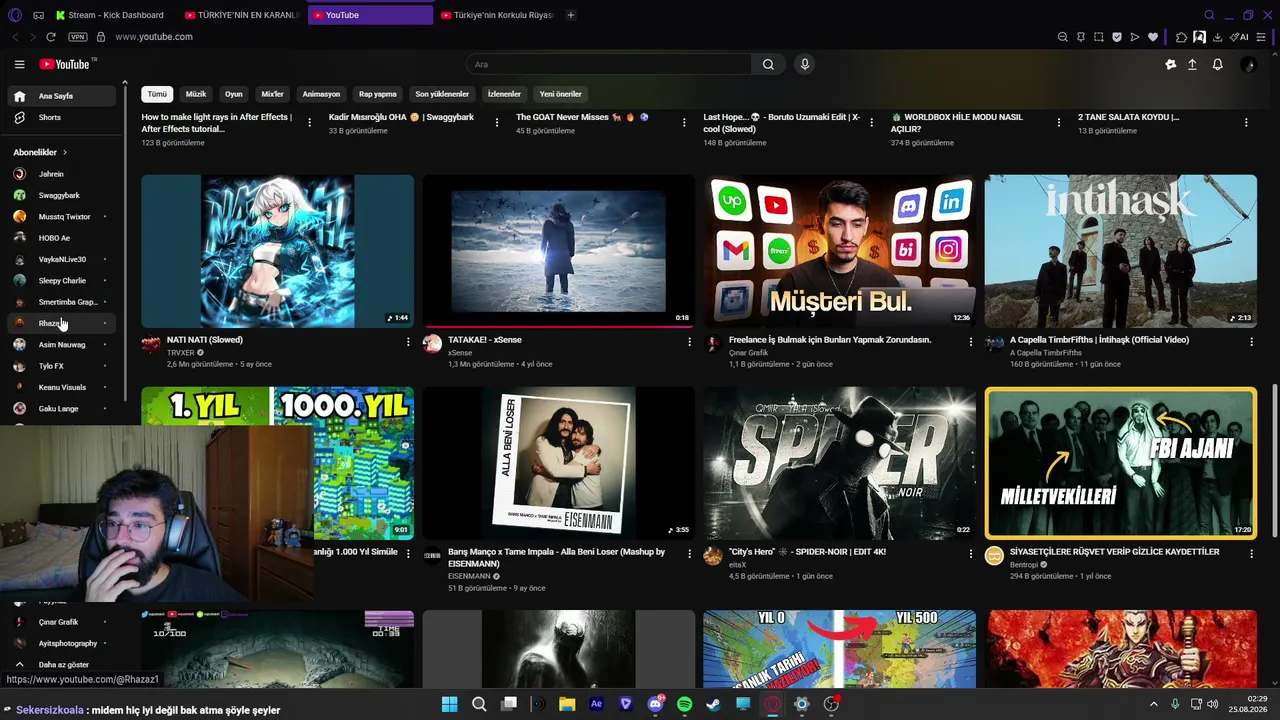Select the Yeni öneriler filter chip
Image resolution: width=1280 pixels, height=720 pixels.
[x=561, y=94]
